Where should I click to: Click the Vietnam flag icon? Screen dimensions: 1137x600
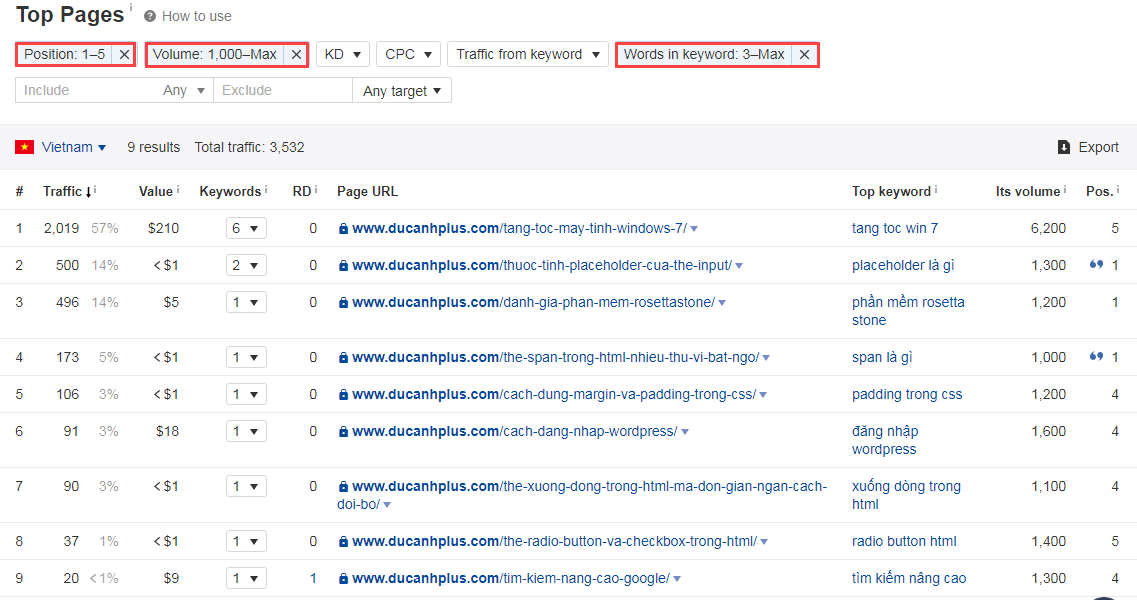25,147
